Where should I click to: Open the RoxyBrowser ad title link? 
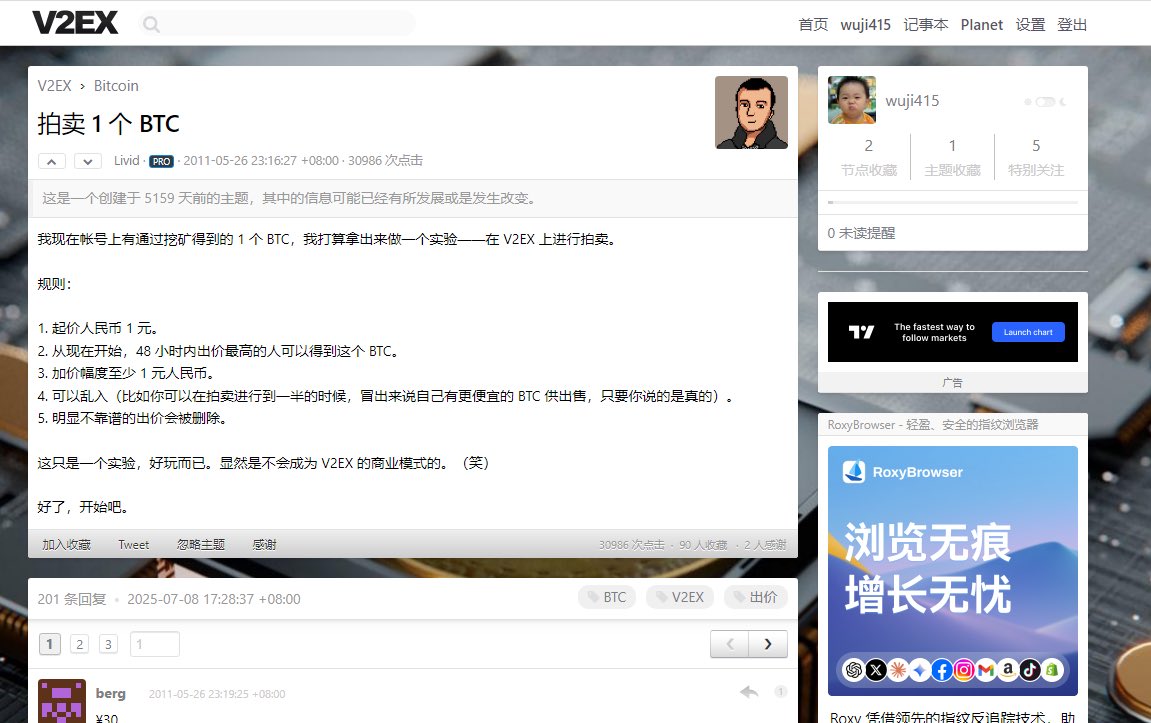pyautogui.click(x=933, y=425)
